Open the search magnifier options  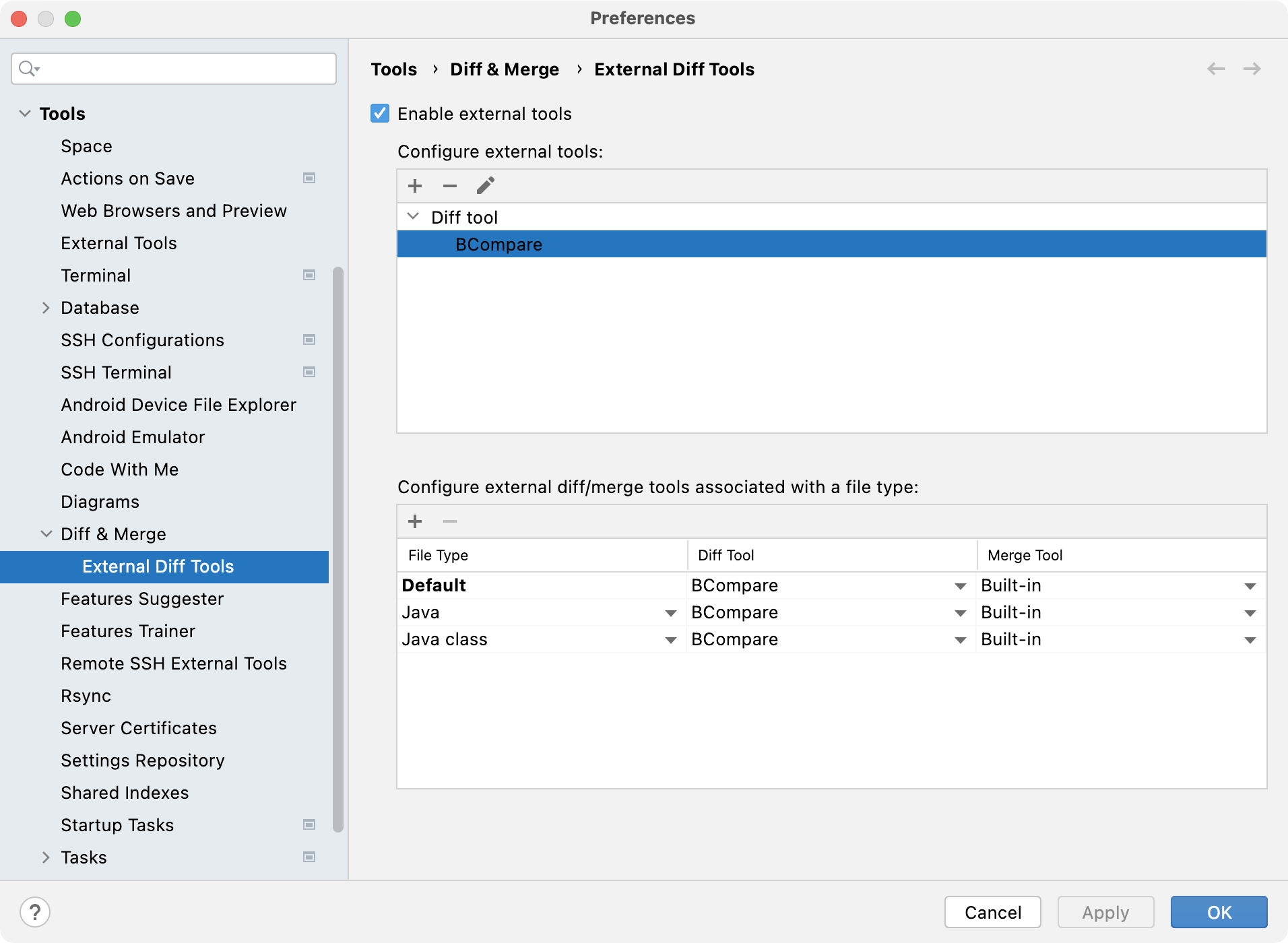tap(28, 68)
